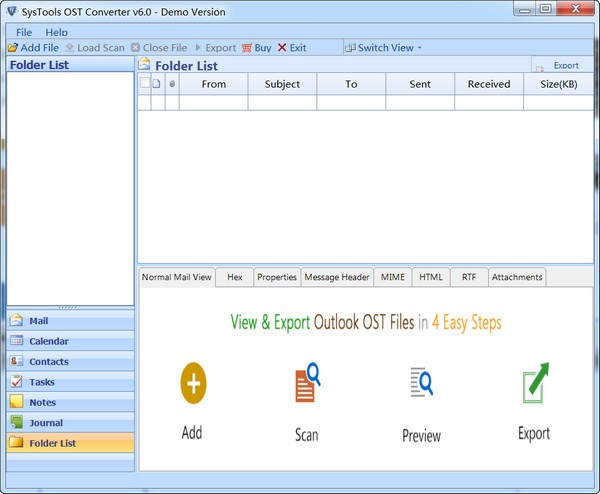
Task: Switch to the MIME tab
Action: point(393,277)
